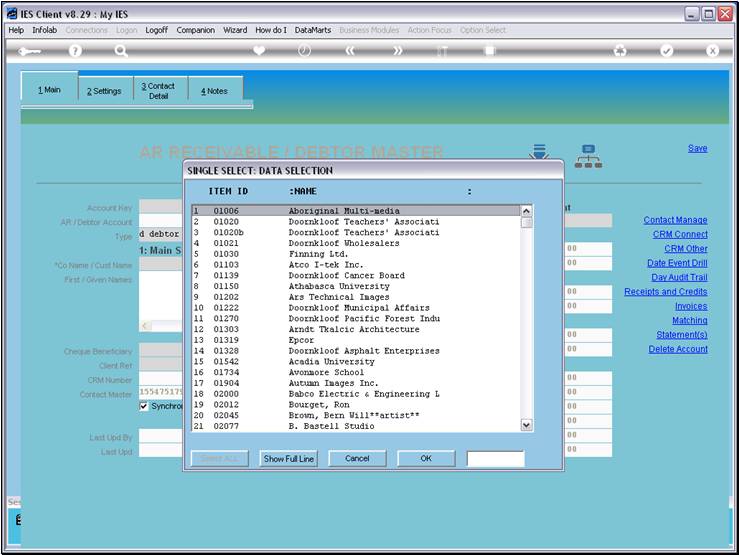Open the Contact Manage link
Screen dimensions: 739x555
(x=675, y=220)
